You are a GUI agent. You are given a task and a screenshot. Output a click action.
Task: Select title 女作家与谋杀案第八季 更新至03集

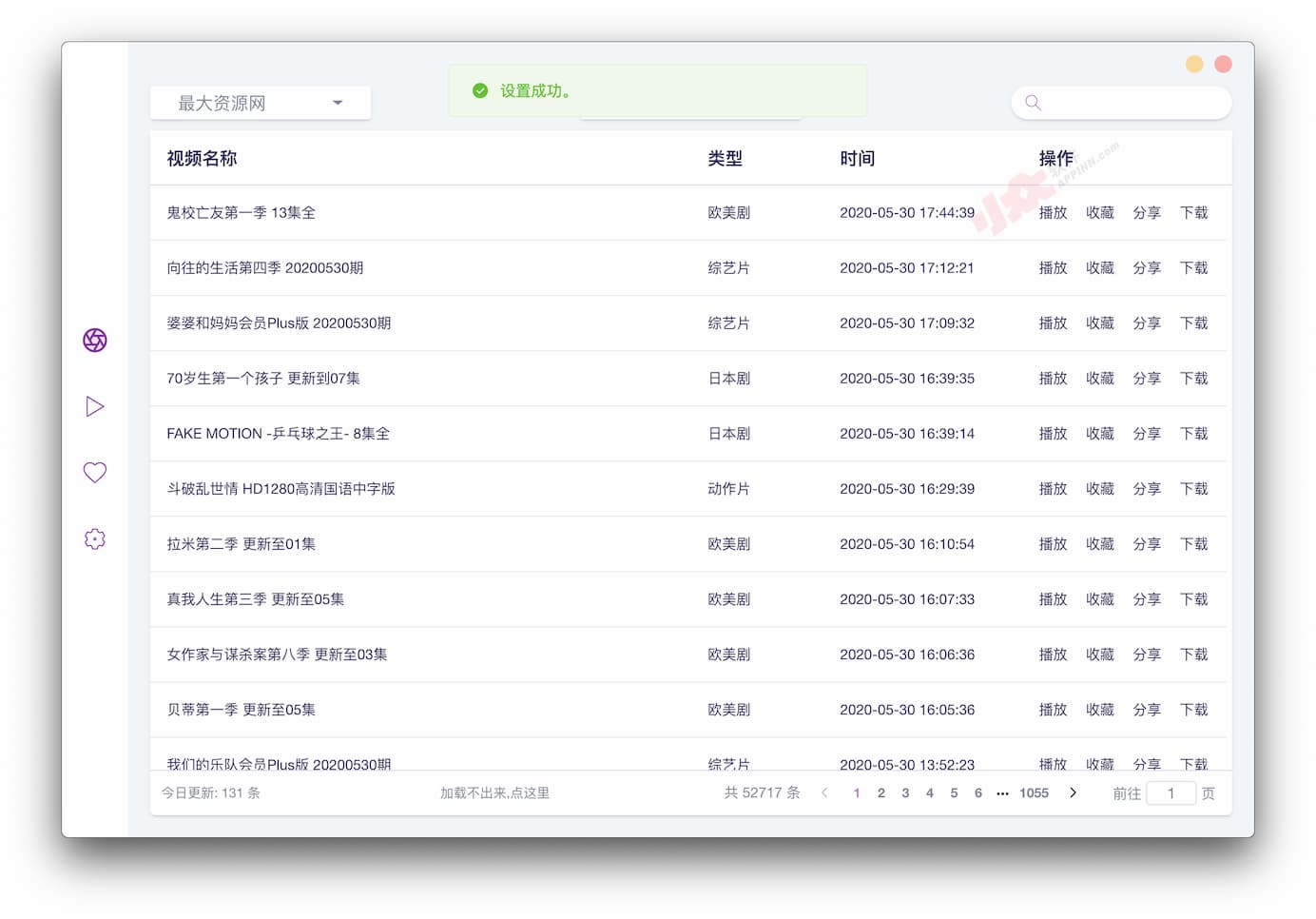pyautogui.click(x=278, y=655)
